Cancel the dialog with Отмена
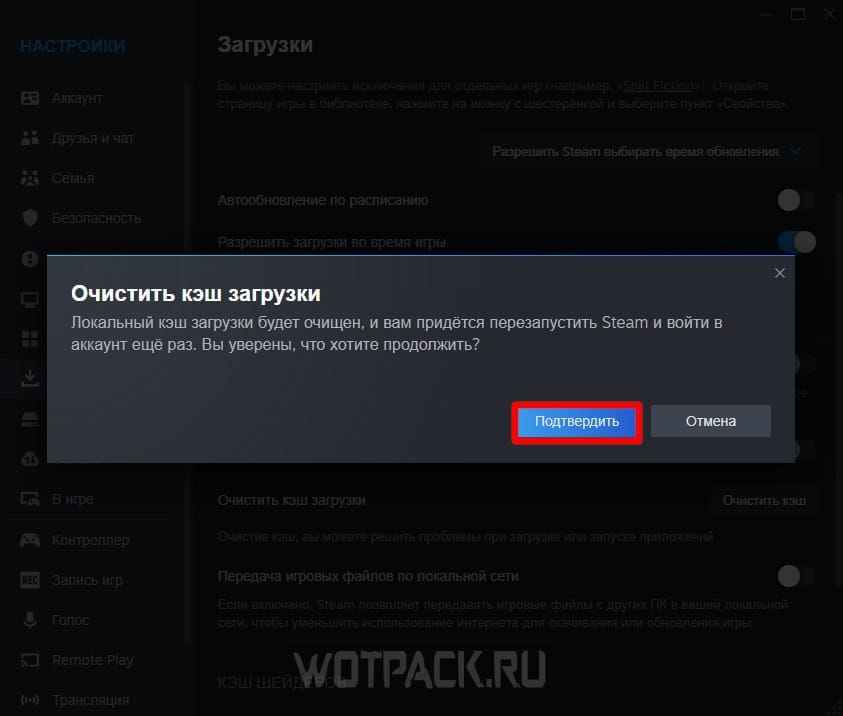843x716 pixels. coord(711,421)
